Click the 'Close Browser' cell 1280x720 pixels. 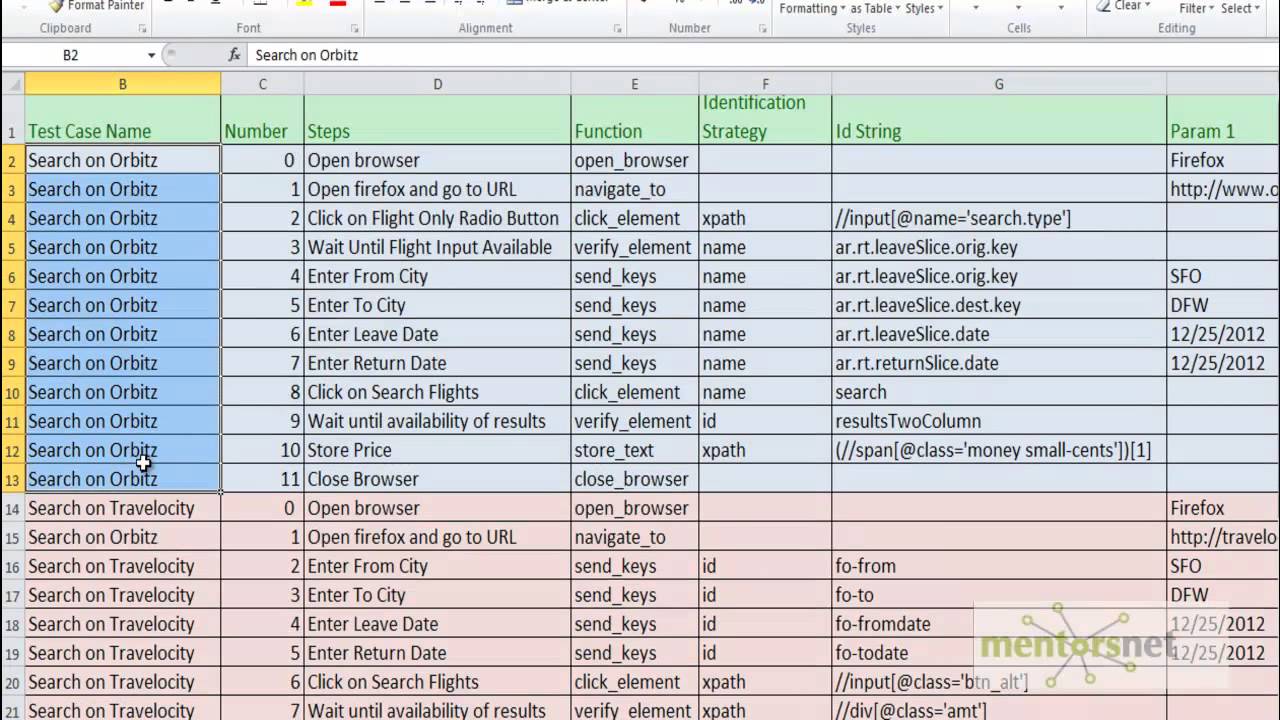pyautogui.click(x=437, y=479)
